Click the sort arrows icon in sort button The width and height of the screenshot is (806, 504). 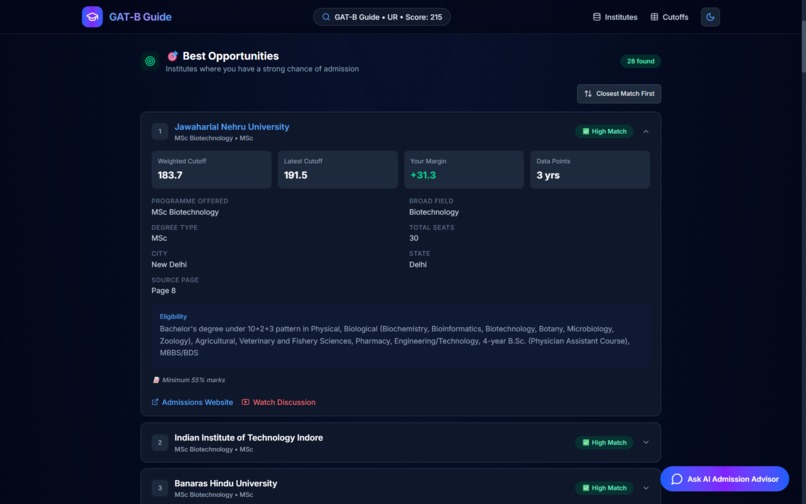(588, 94)
